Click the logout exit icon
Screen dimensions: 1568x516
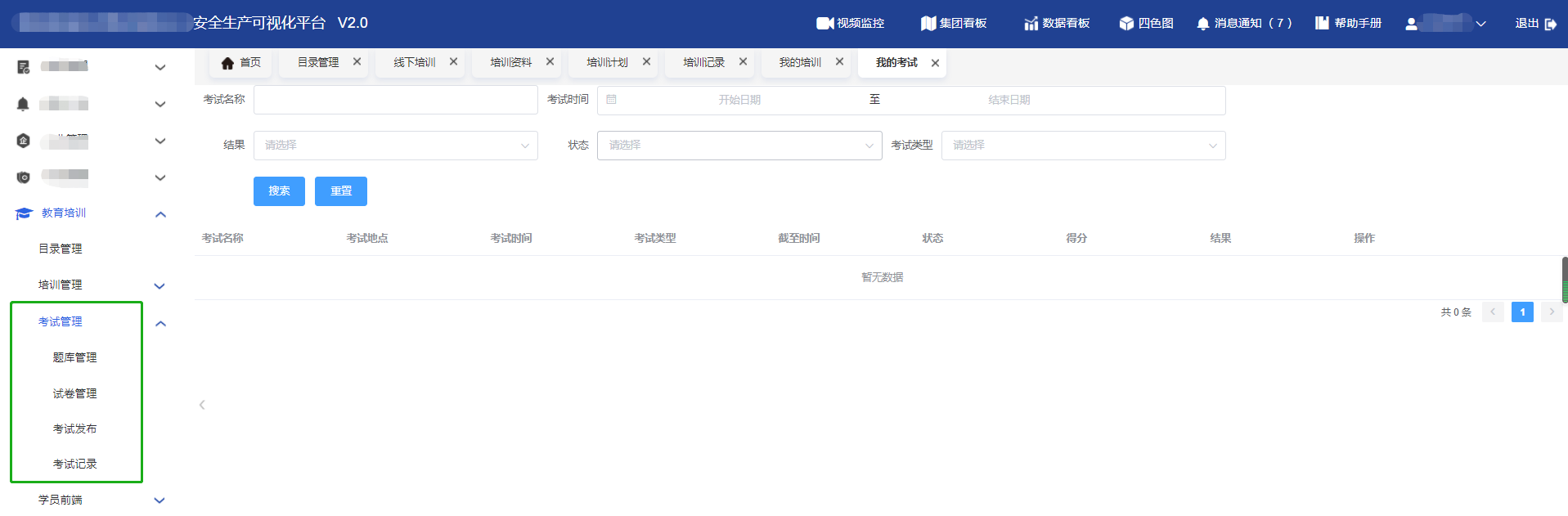pos(1550,24)
